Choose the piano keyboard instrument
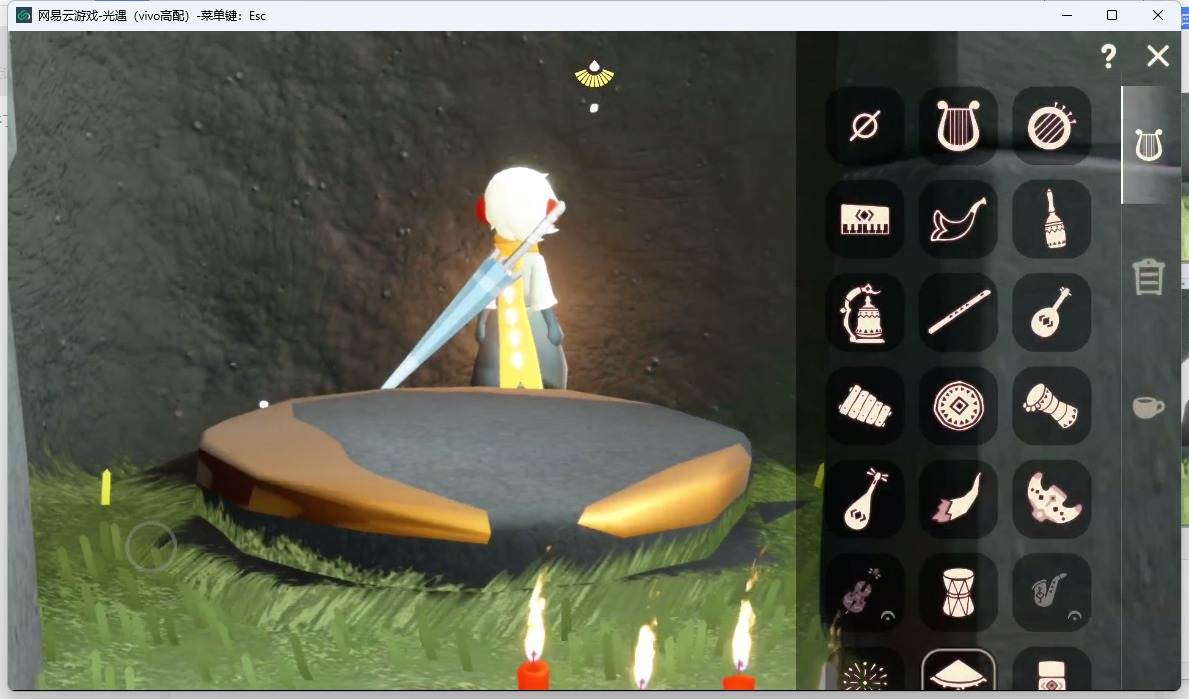The image size is (1189, 699). (865, 220)
